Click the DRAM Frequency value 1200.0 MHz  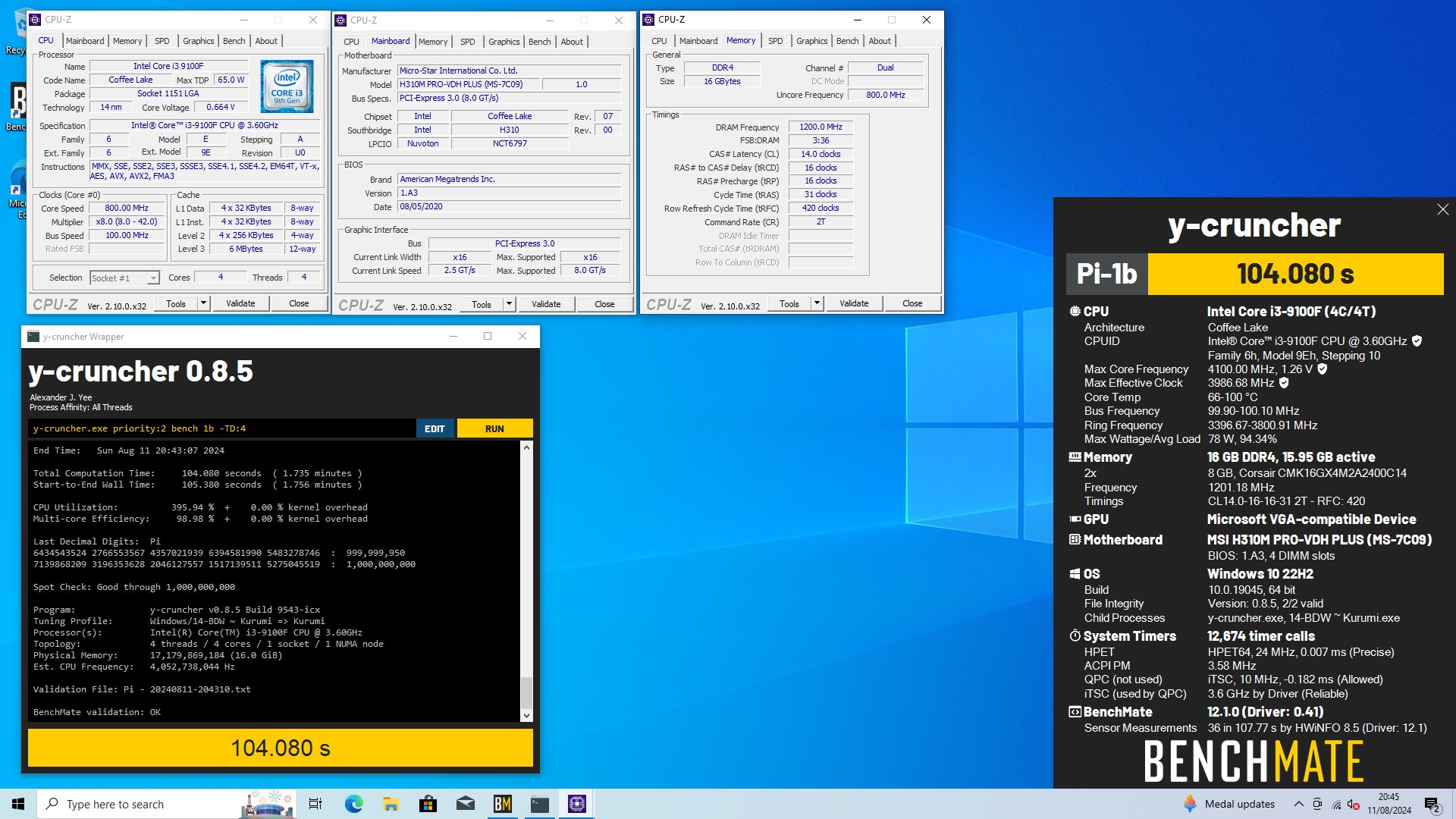[x=821, y=127]
